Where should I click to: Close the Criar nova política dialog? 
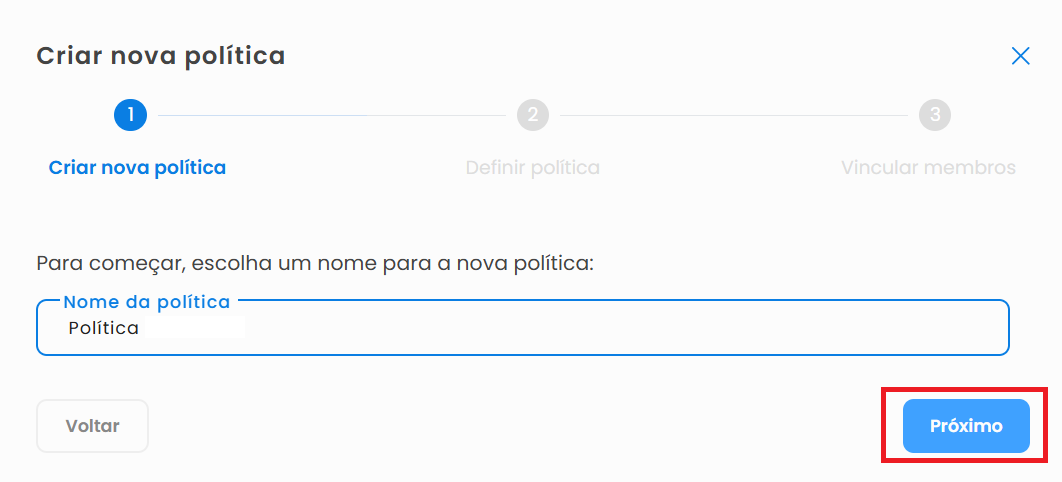(x=1020, y=56)
